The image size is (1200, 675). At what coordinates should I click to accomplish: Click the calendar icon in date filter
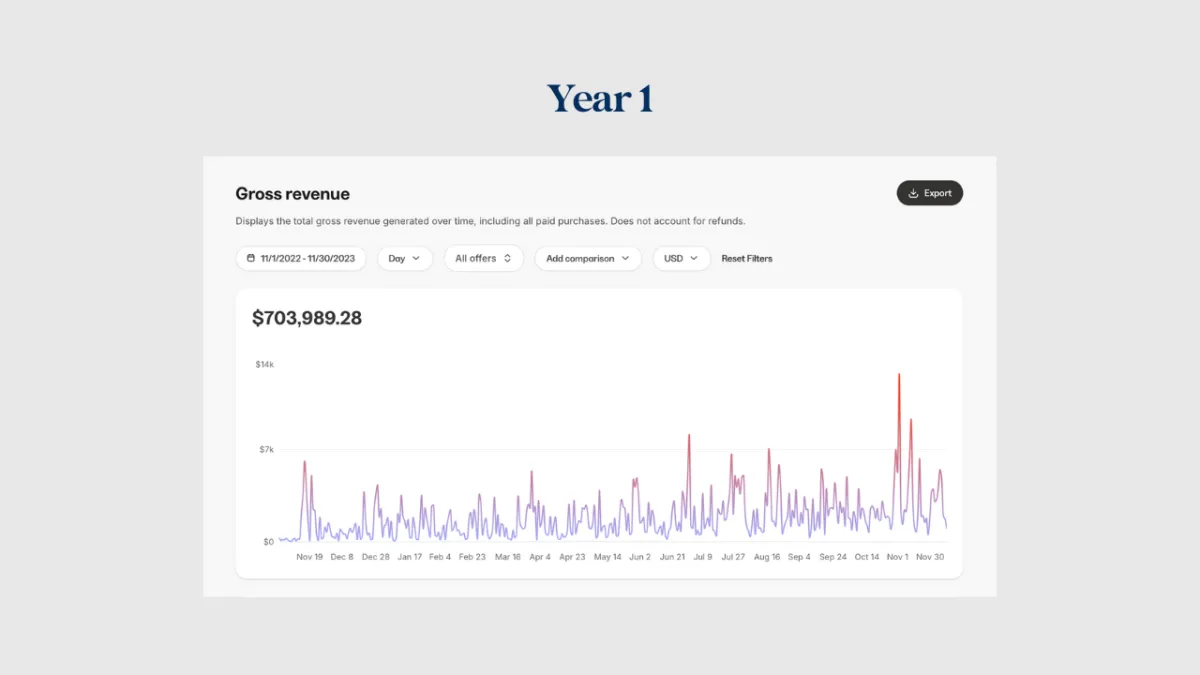[x=251, y=258]
